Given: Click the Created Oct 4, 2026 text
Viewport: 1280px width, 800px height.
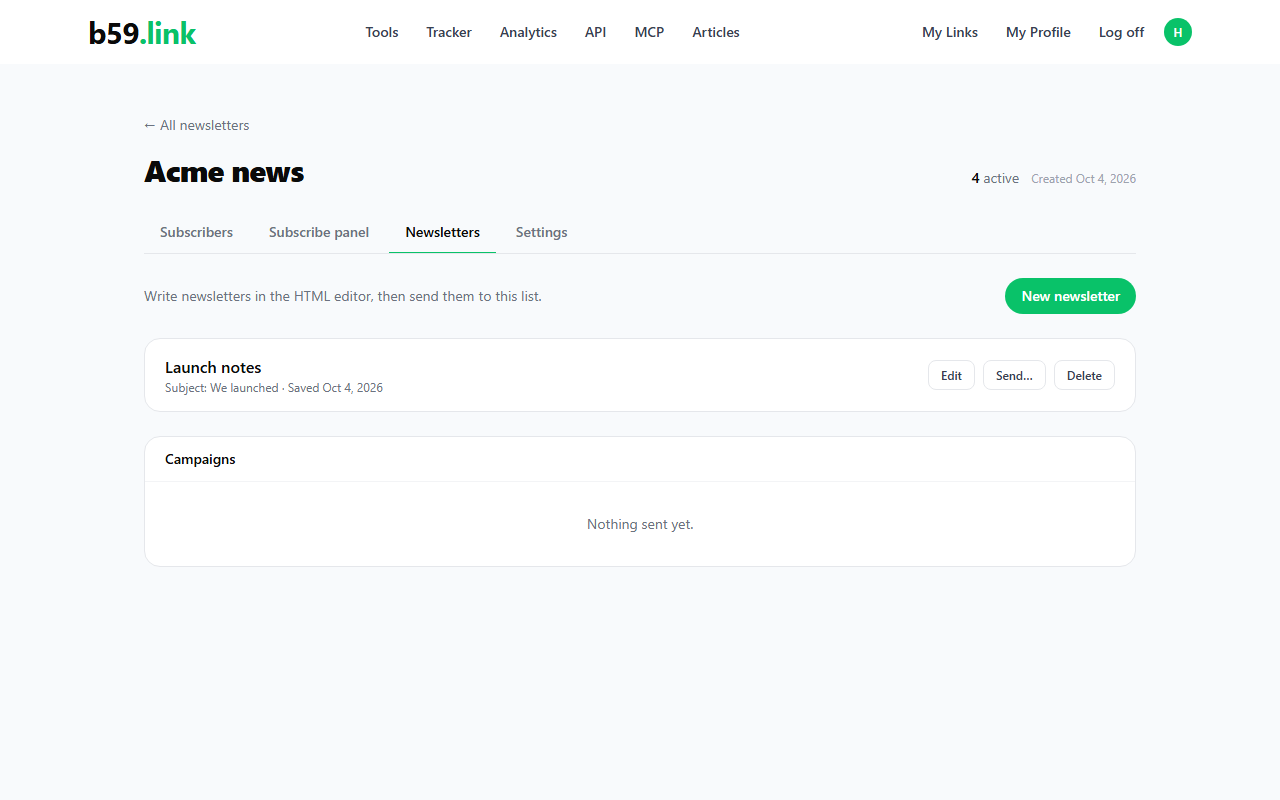Looking at the screenshot, I should 1083,179.
